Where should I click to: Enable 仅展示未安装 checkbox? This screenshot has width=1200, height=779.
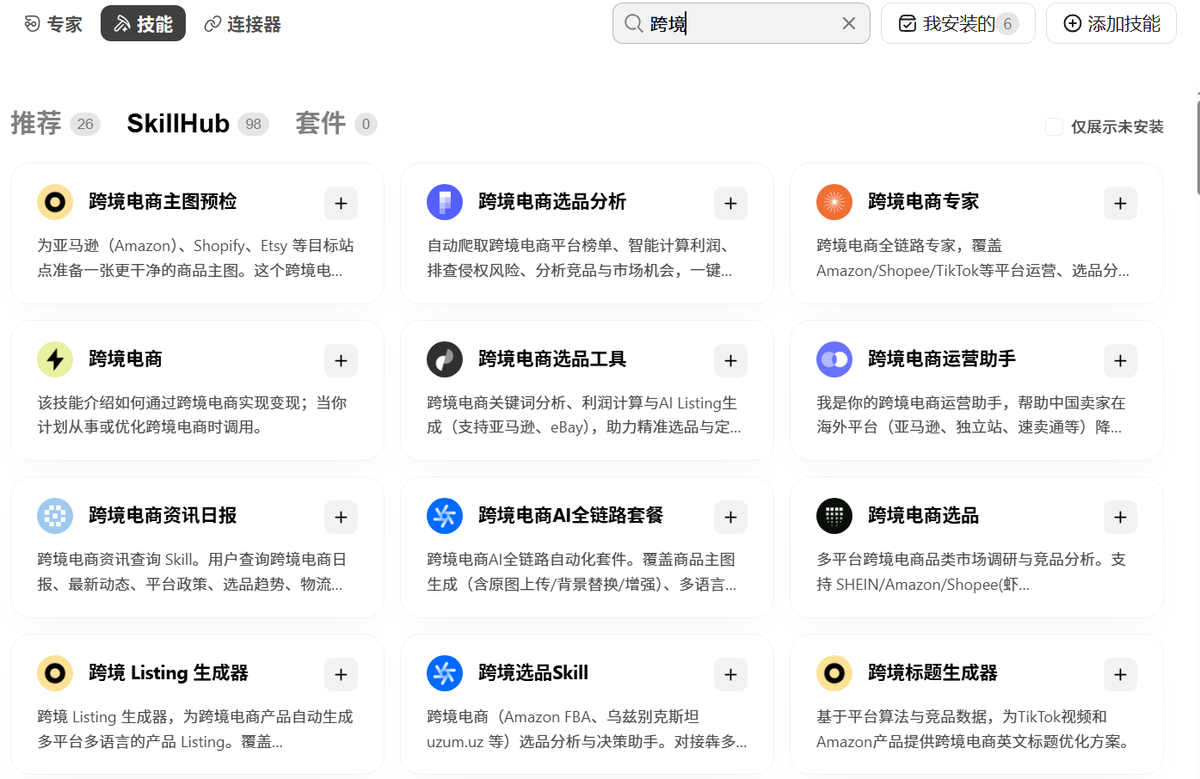(x=1054, y=126)
